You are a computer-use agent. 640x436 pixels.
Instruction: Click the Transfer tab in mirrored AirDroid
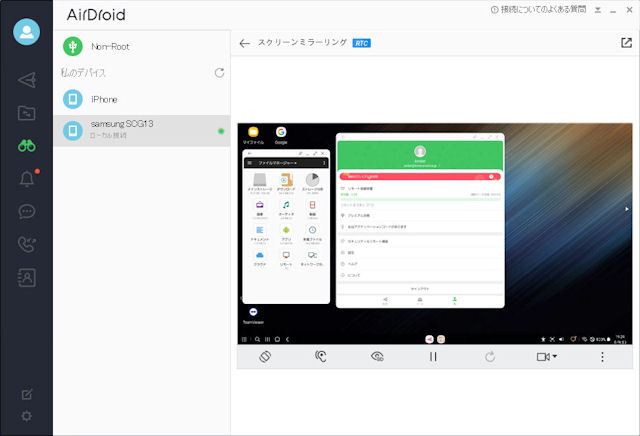click(385, 301)
